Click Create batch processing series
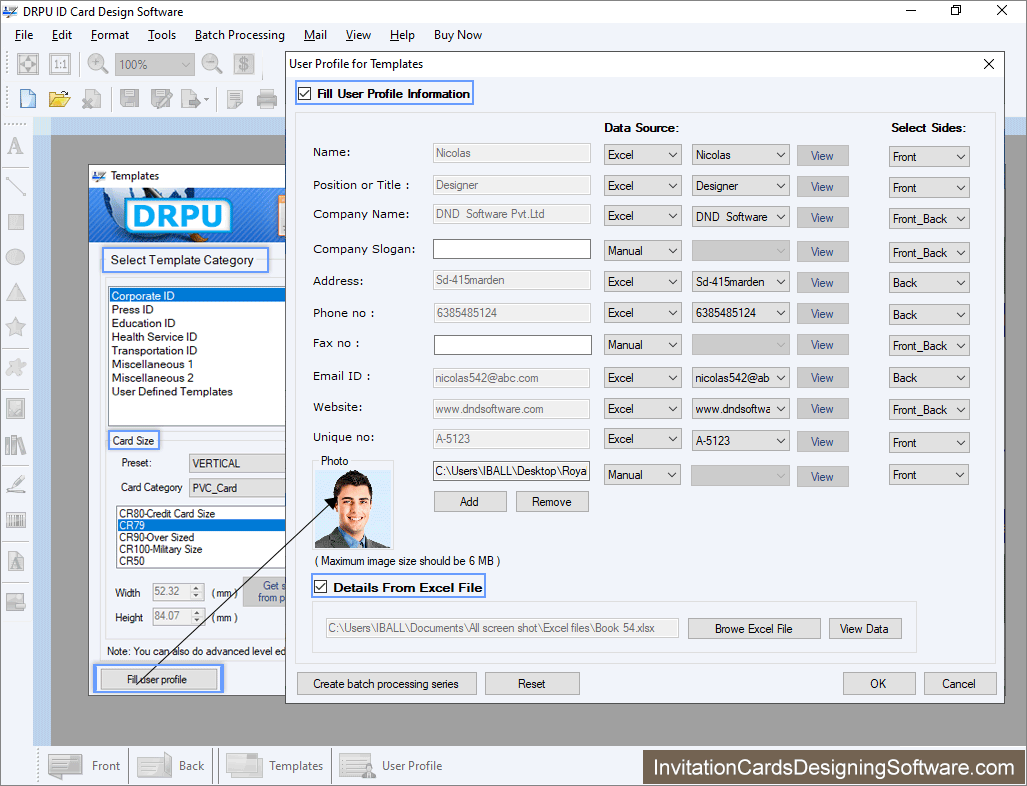This screenshot has height=786, width=1027. tap(386, 683)
